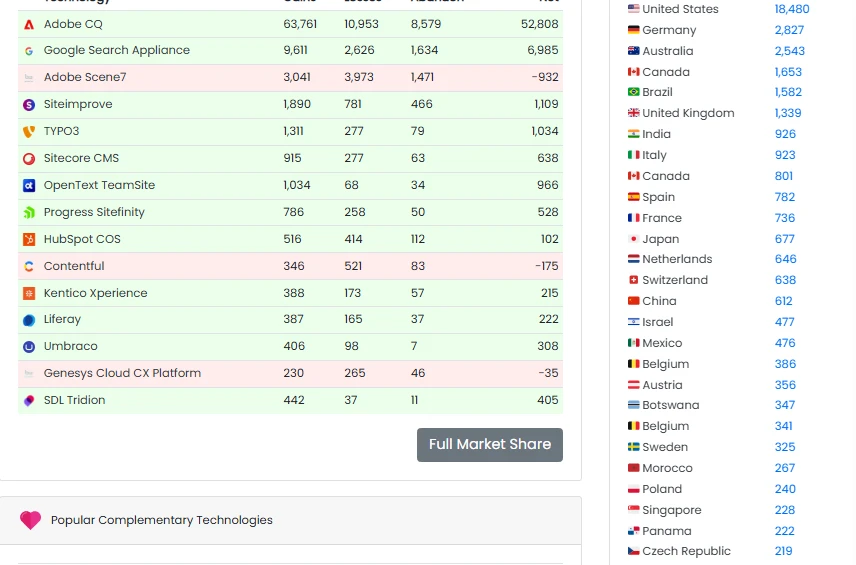This screenshot has height=565, width=856.
Task: Open the Siteimprove technology link
Action: point(78,104)
